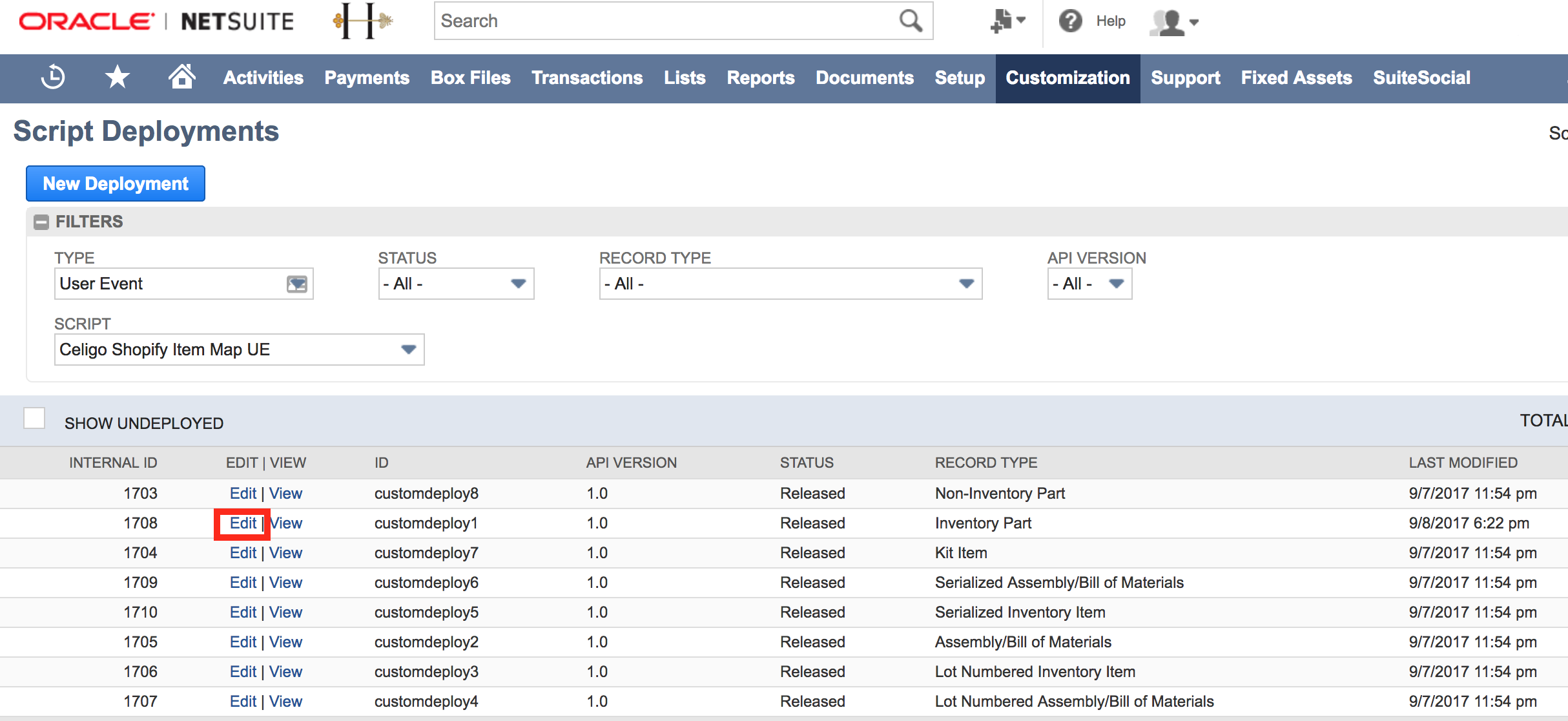1568x721 pixels.
Task: Sort by the Status column header
Action: (x=807, y=463)
